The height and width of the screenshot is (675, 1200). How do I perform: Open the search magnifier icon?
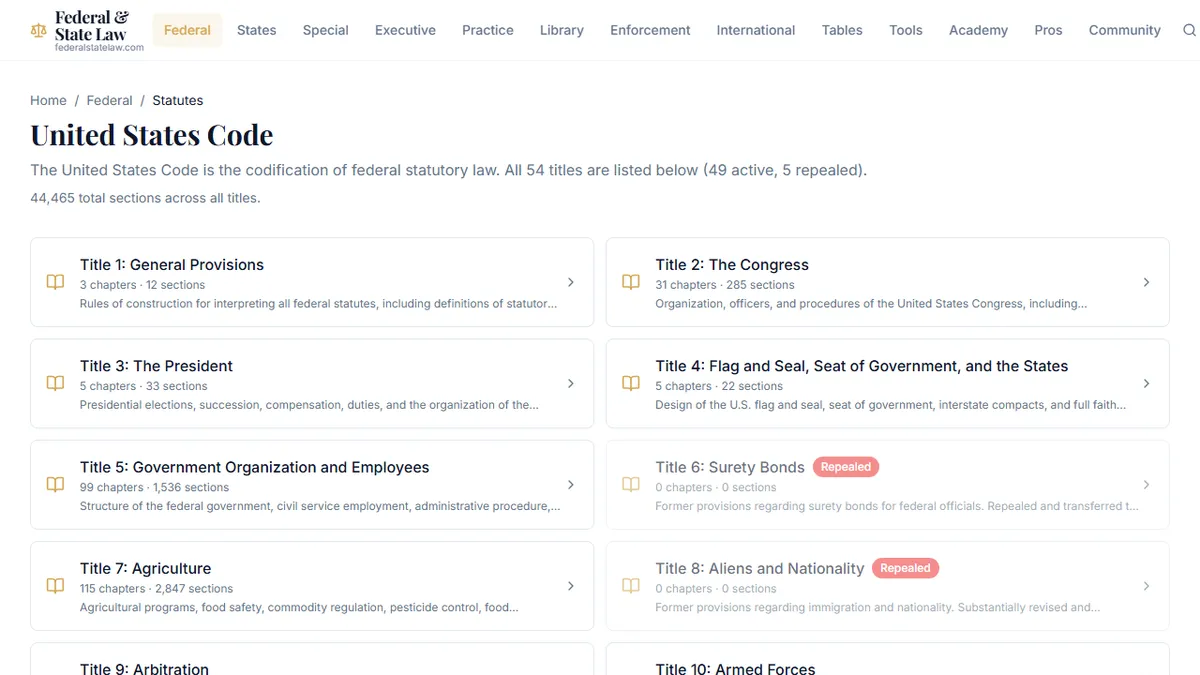pyautogui.click(x=1189, y=30)
